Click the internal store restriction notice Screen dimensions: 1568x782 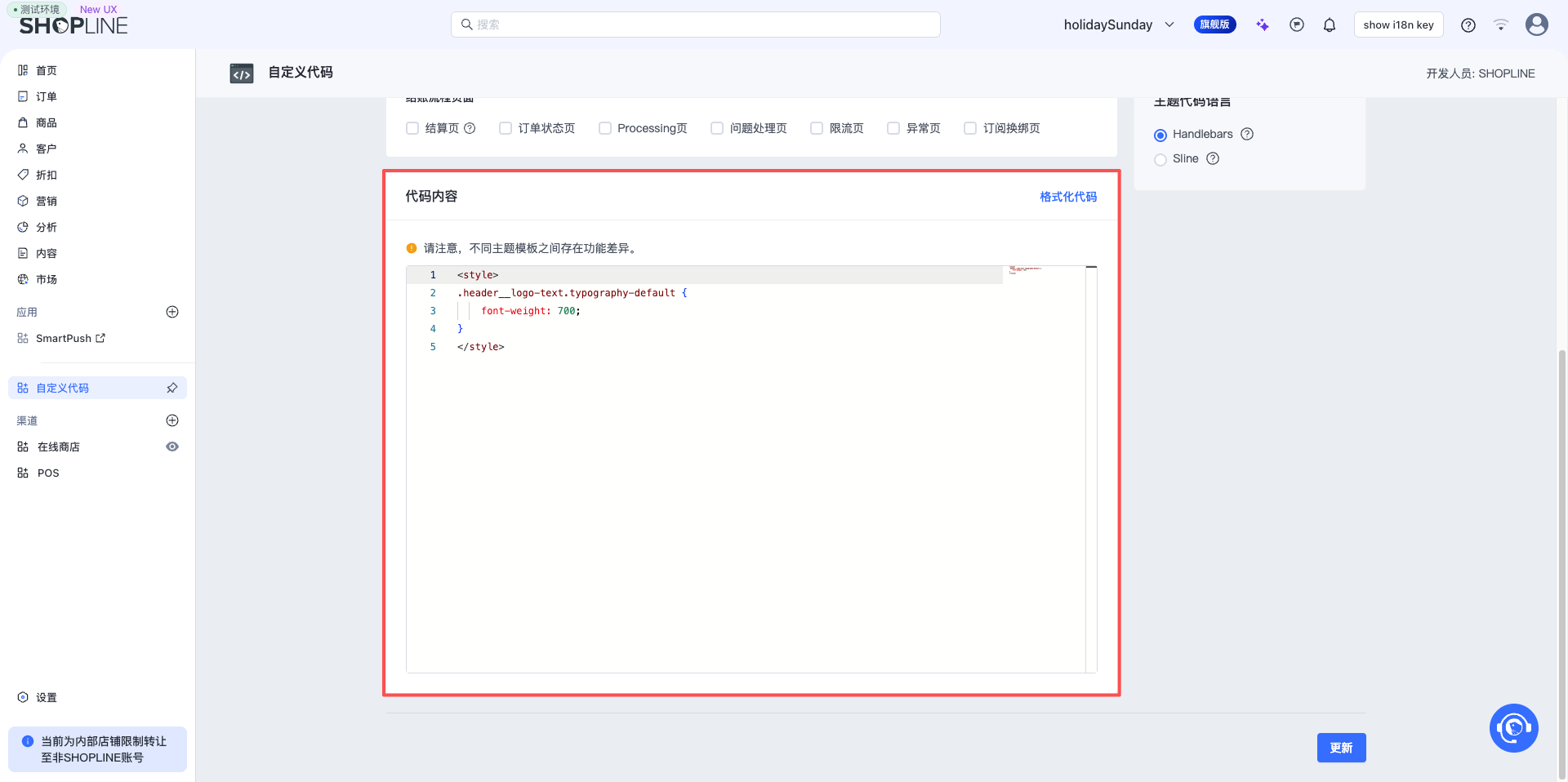point(97,749)
